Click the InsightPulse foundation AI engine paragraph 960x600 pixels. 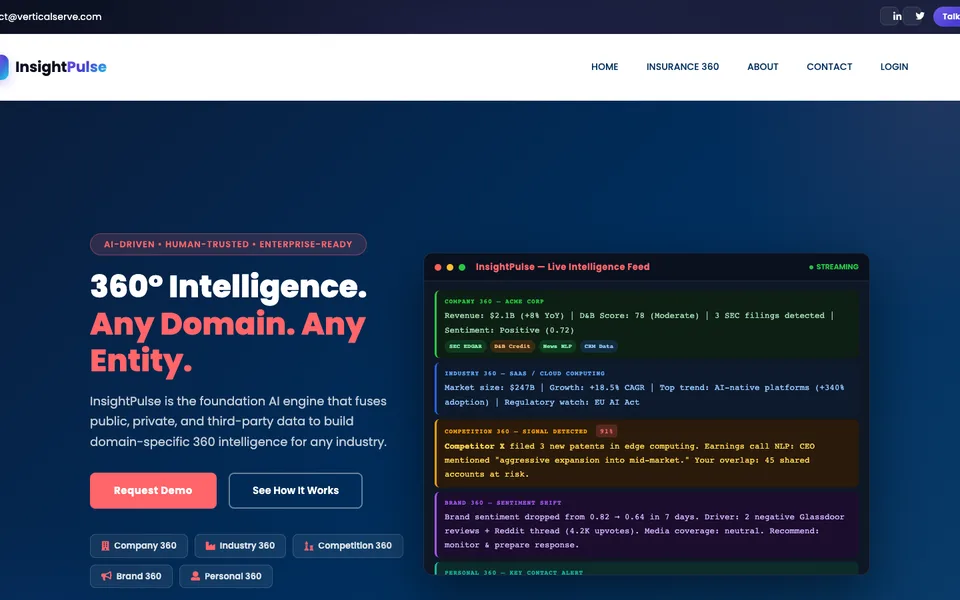pyautogui.click(x=238, y=421)
